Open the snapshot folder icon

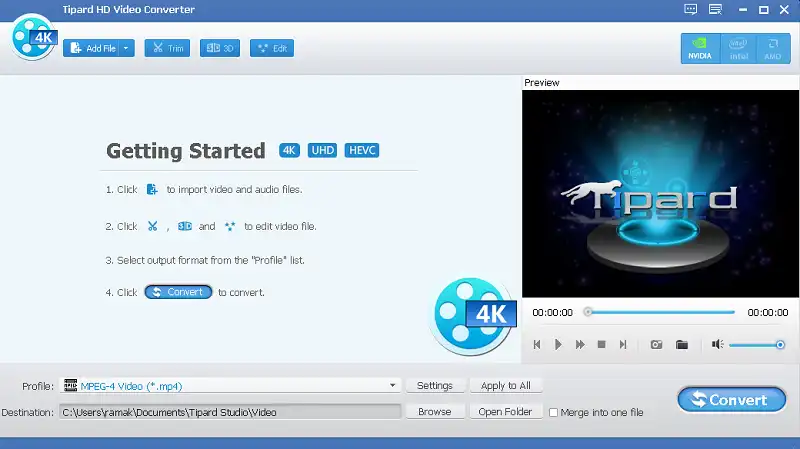682,344
